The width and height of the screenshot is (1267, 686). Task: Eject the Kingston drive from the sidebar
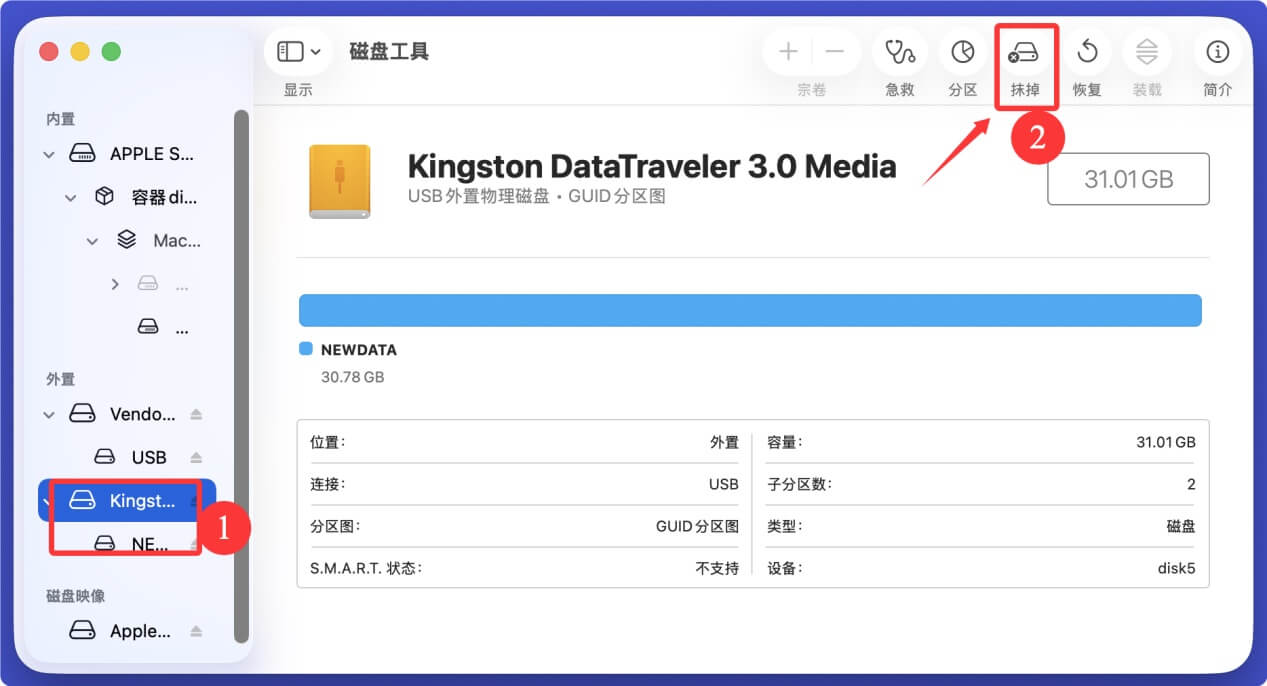(x=195, y=501)
